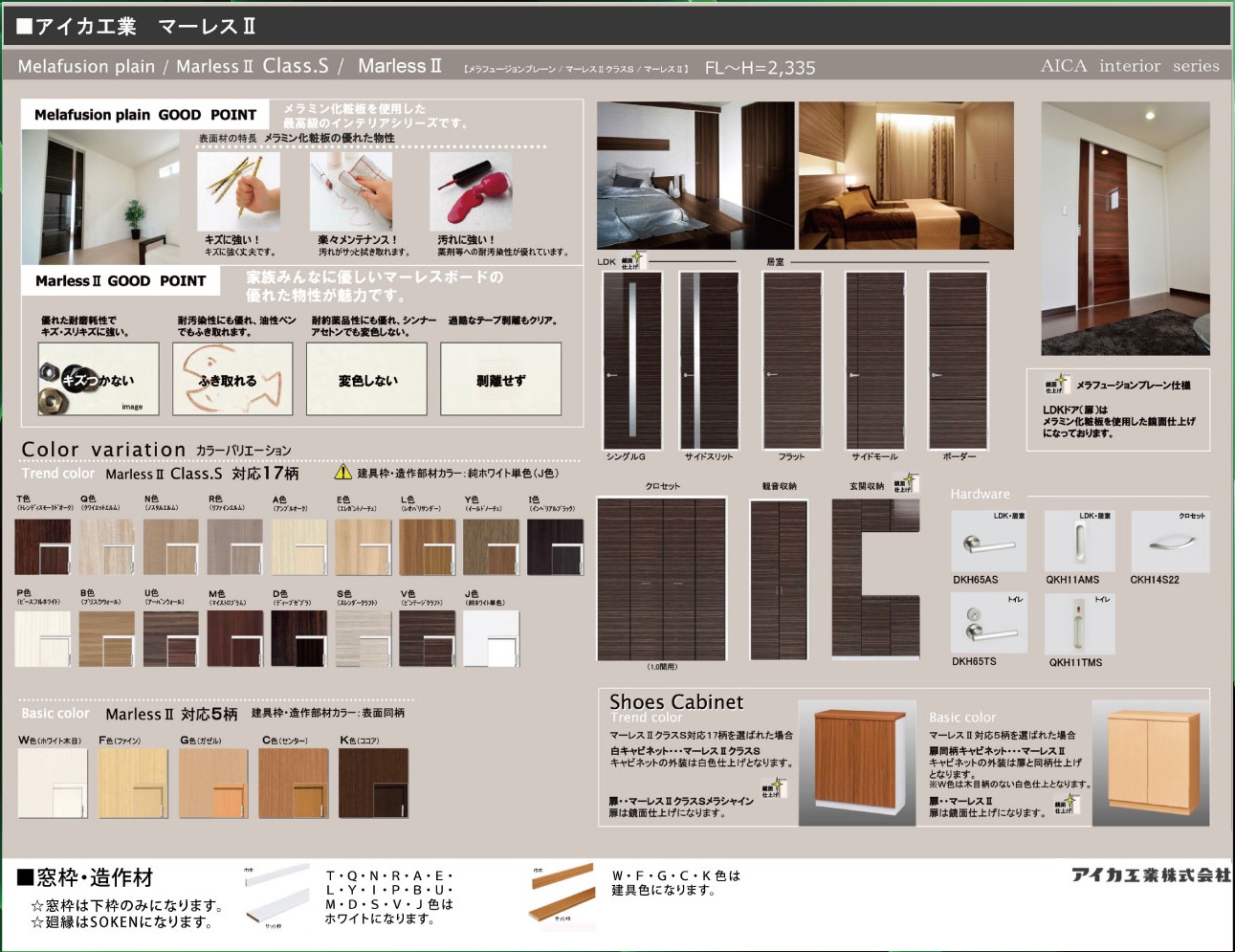Select the W色 white woodgrain basic swatch
Screen dimensions: 1235x952
[x=53, y=784]
